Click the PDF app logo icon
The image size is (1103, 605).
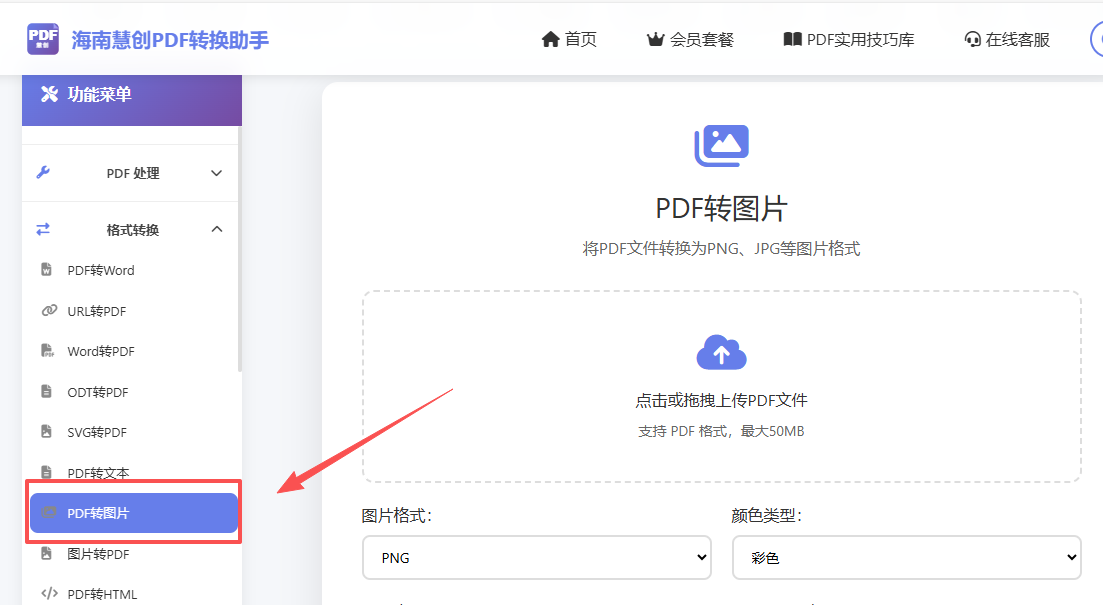click(x=43, y=39)
